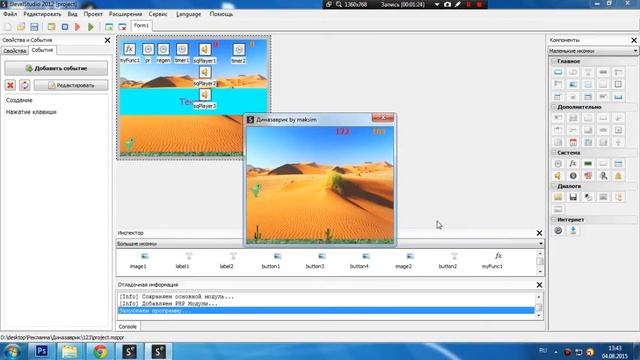Pick the download component under Интернет
This screenshot has width=640, height=360.
573,231
